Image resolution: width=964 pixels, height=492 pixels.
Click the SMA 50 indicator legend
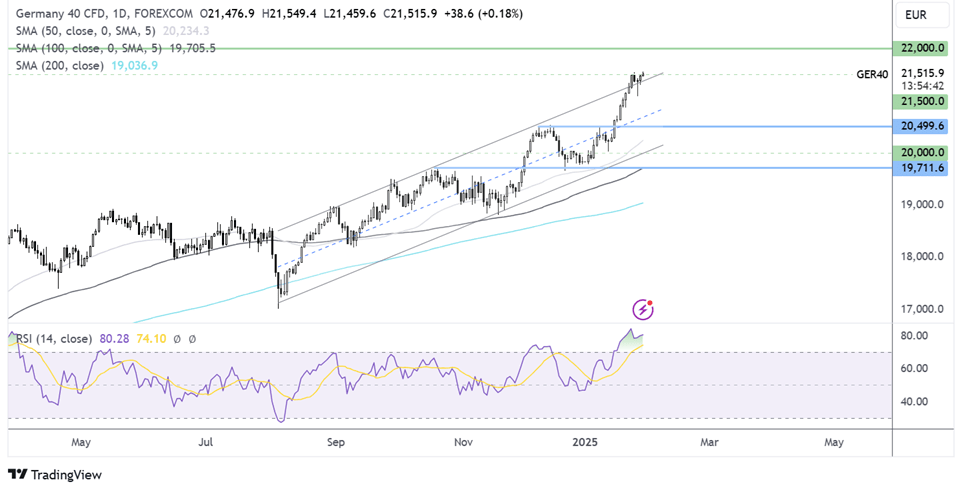[85, 30]
